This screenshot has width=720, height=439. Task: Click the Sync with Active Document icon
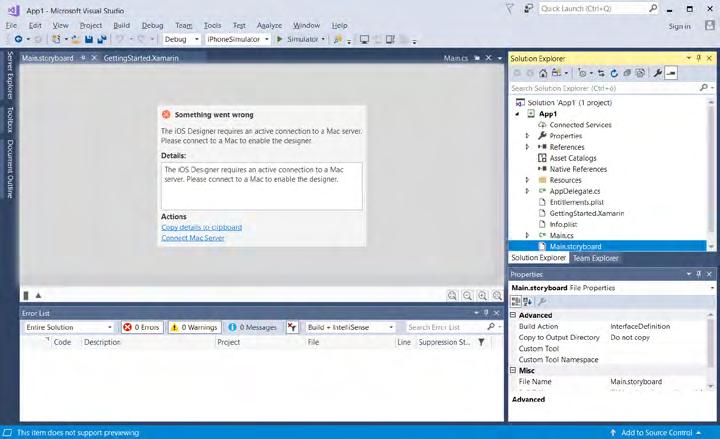coord(601,73)
